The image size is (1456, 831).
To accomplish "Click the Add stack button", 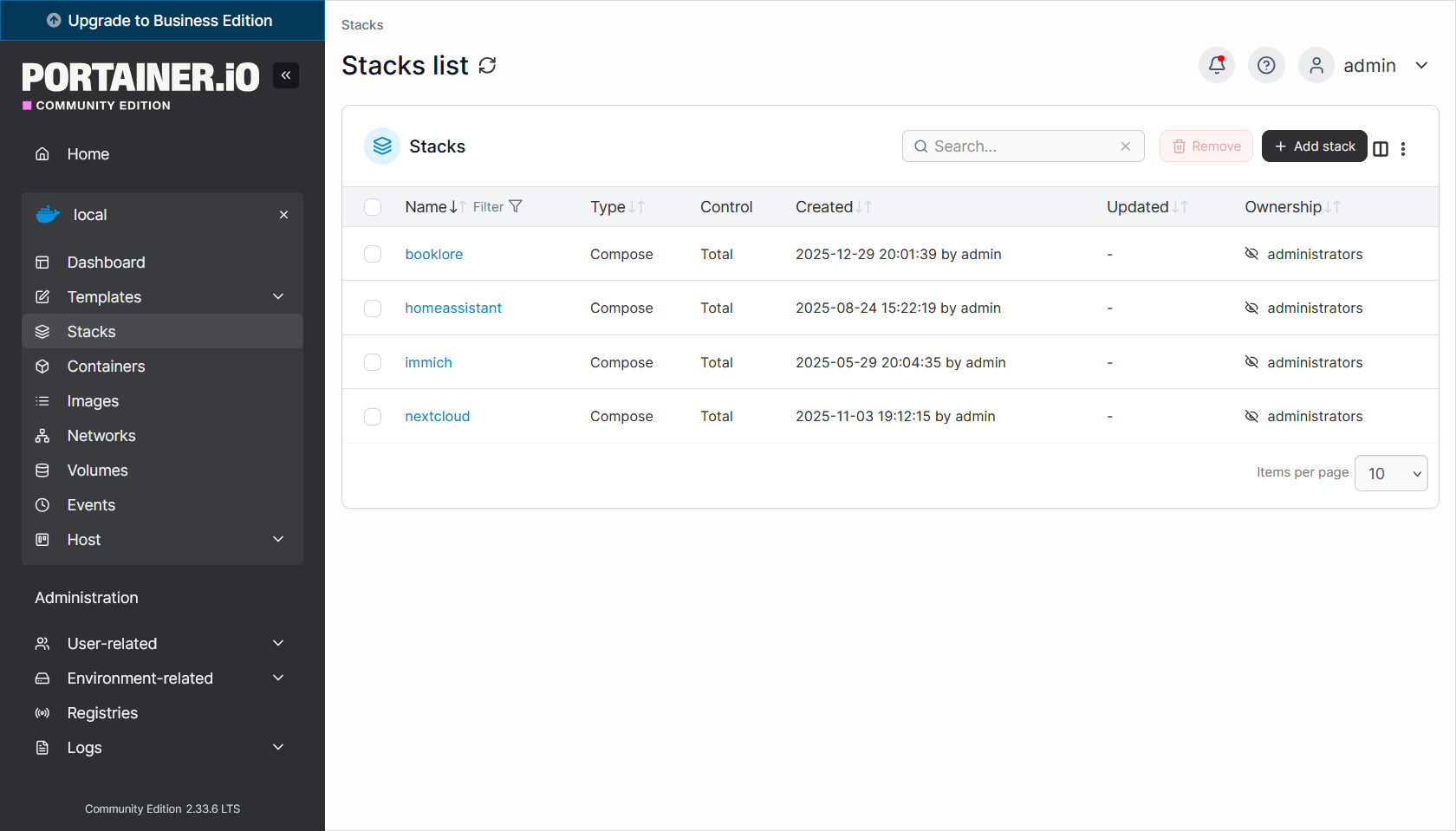I will click(x=1314, y=146).
